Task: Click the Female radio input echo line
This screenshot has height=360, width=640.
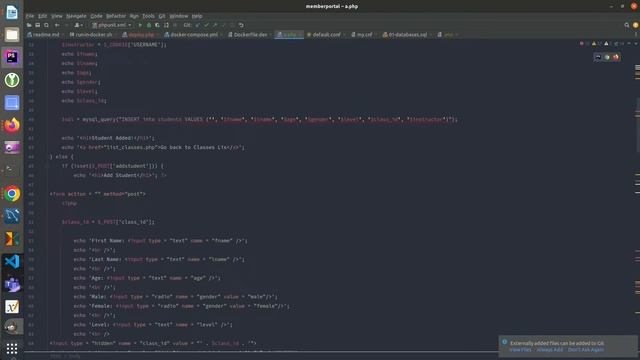Action: click(181, 306)
